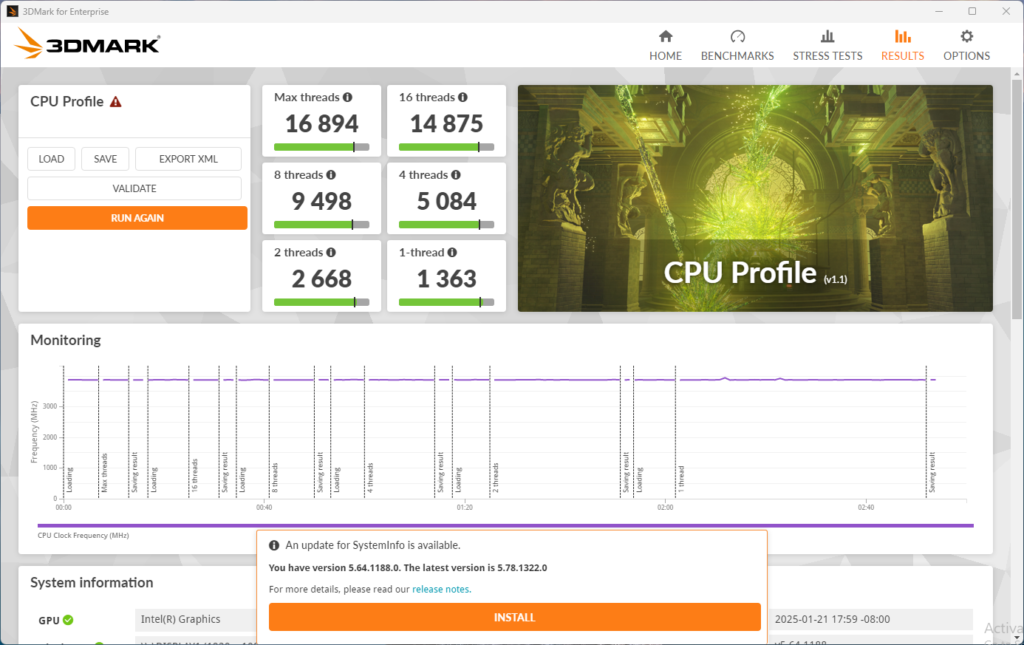Click info icon next to 1-thread
The height and width of the screenshot is (645, 1024).
pyautogui.click(x=452, y=253)
